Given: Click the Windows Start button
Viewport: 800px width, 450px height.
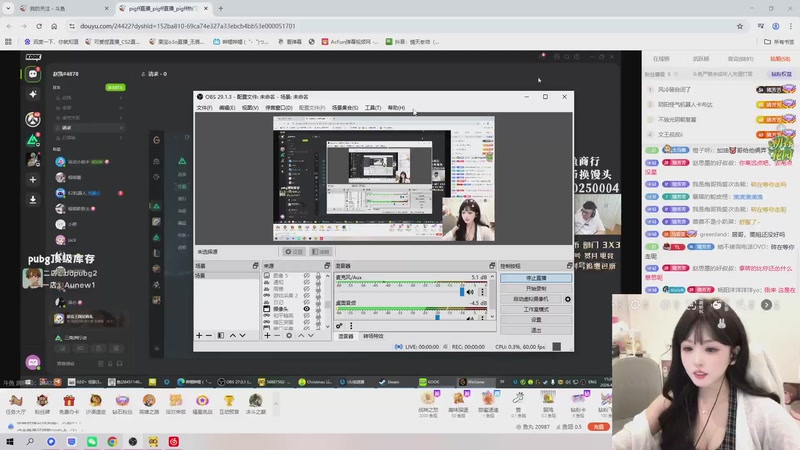Looking at the screenshot, I should [10, 442].
